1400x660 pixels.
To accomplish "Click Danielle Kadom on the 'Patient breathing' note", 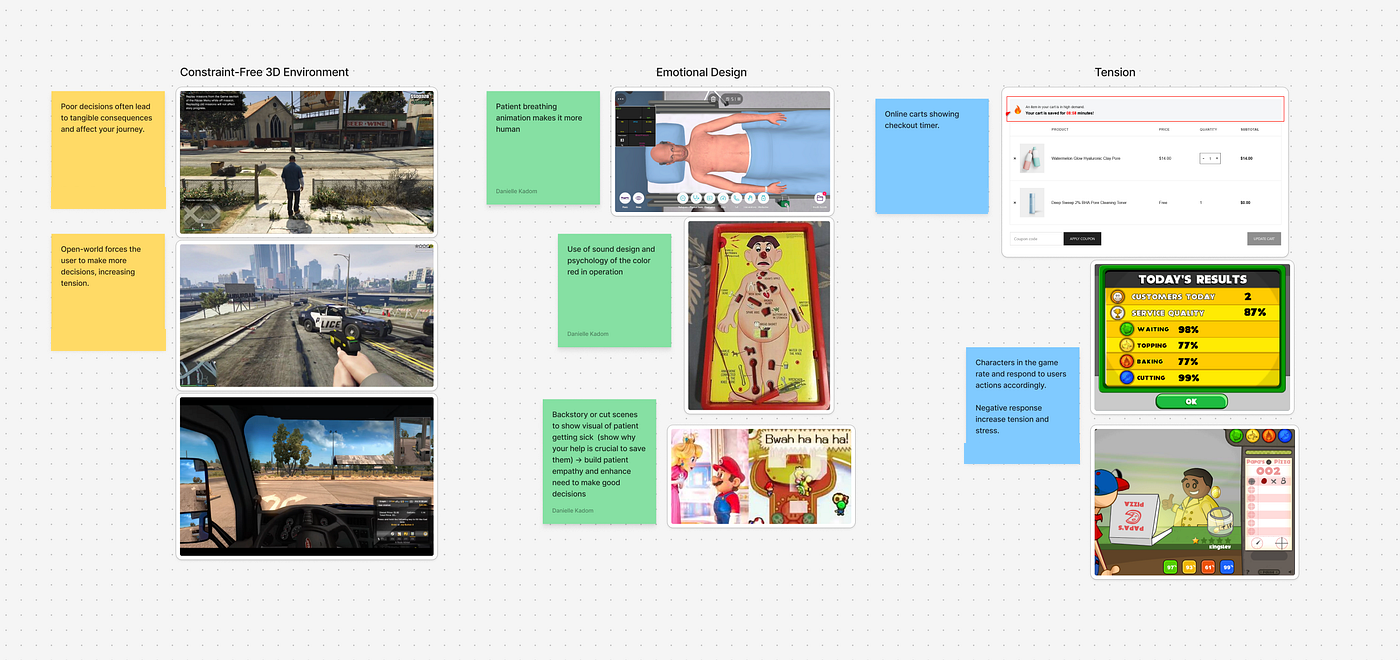I will pyautogui.click(x=516, y=190).
